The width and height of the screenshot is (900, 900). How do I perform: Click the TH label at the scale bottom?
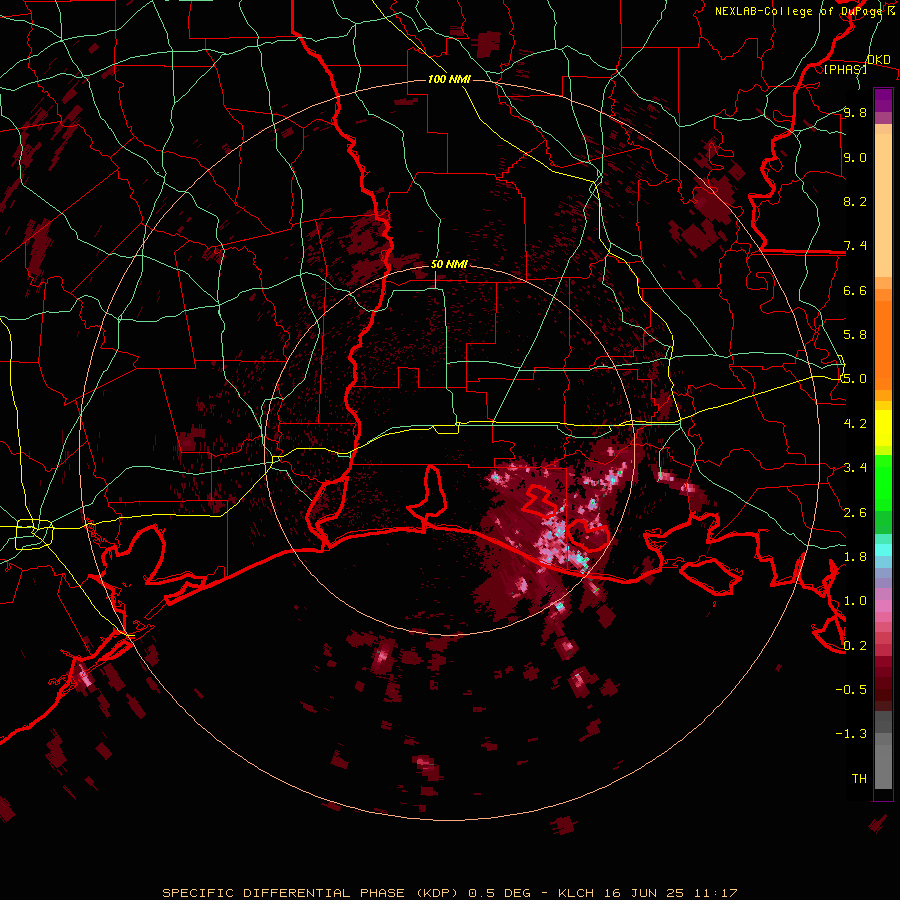pos(859,779)
